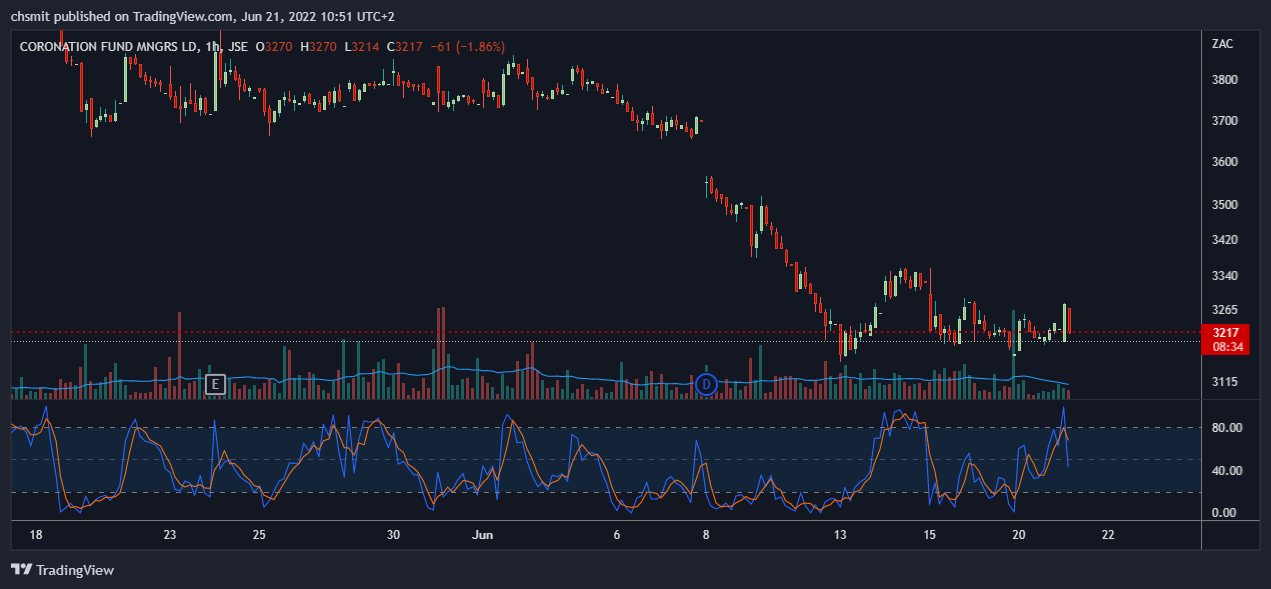Click the TradingView logo at the bottom
This screenshot has width=1271, height=589.
point(62,570)
